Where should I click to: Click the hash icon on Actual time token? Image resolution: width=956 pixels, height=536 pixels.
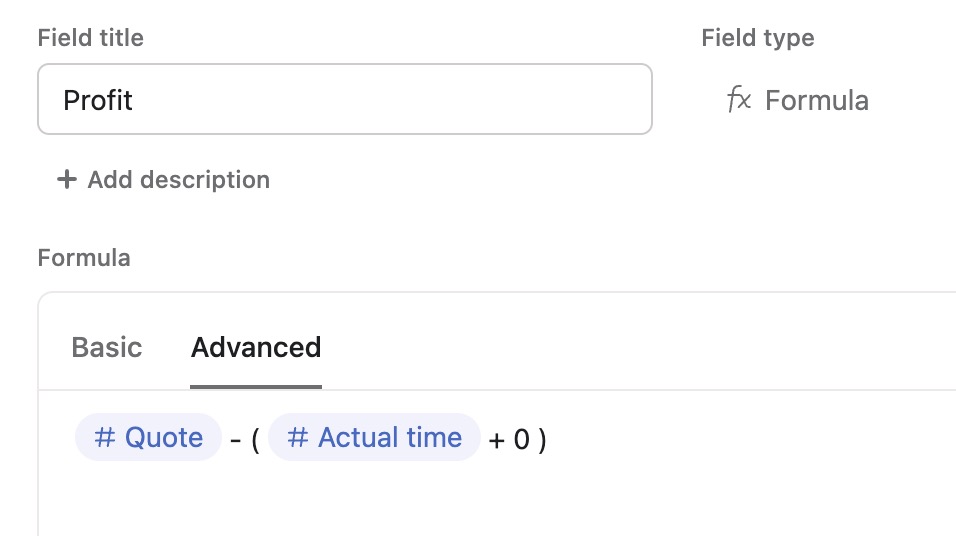click(x=298, y=438)
